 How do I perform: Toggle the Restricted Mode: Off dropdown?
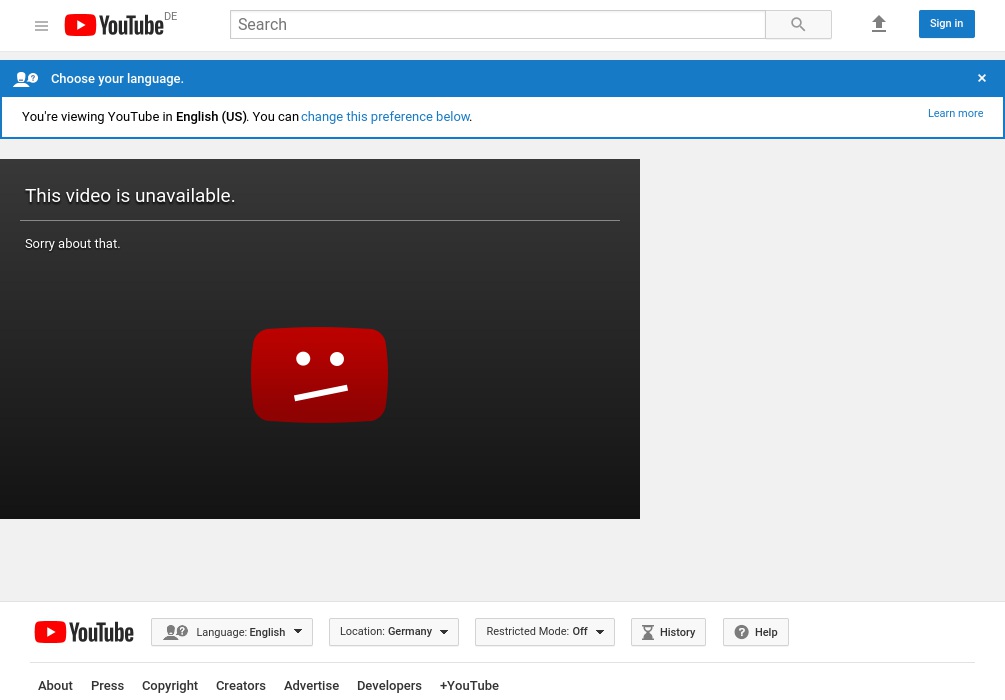click(x=545, y=632)
